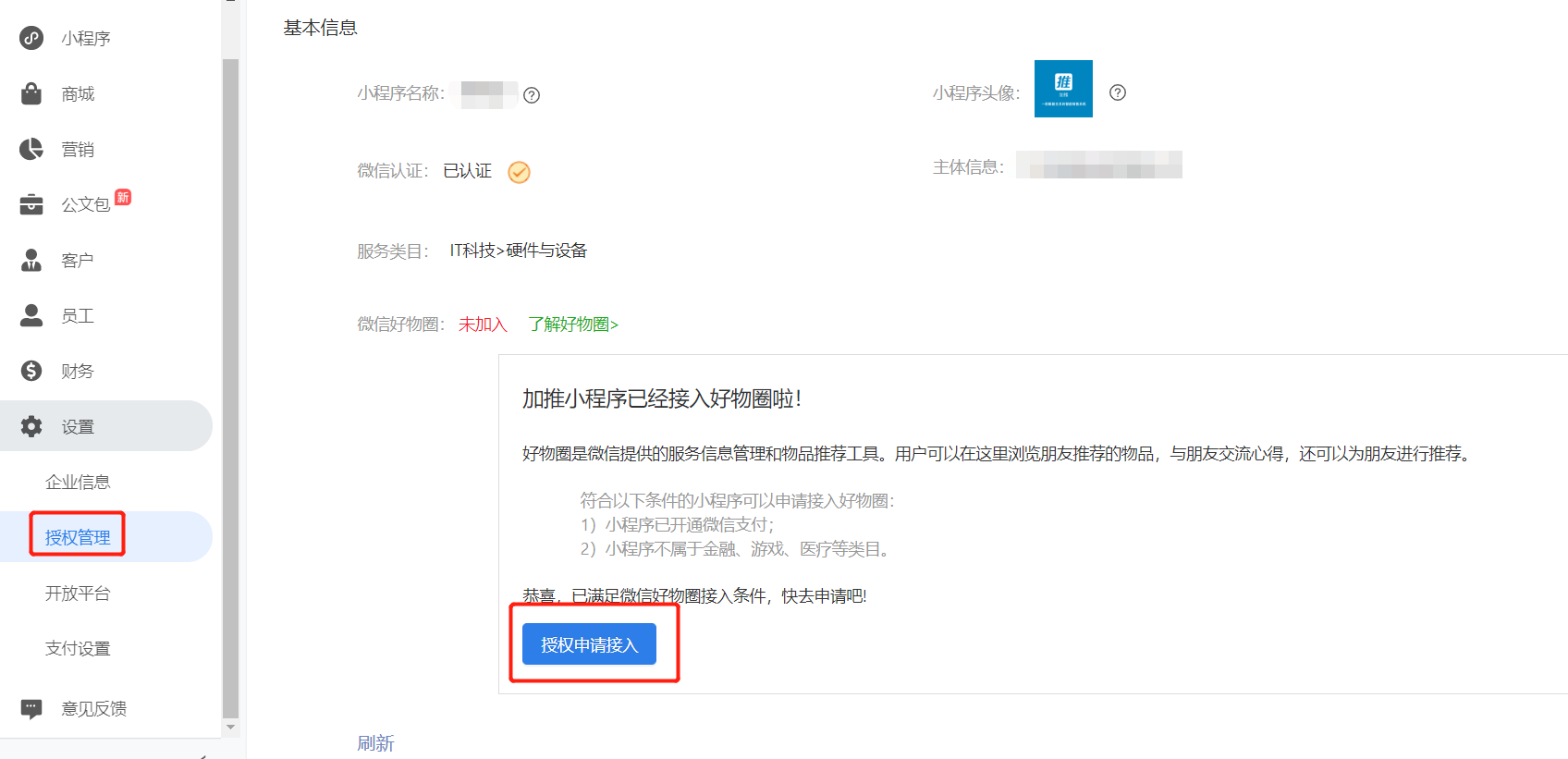The image size is (1568, 759).
Task: Open the 了解好物圈> link
Action: (573, 324)
